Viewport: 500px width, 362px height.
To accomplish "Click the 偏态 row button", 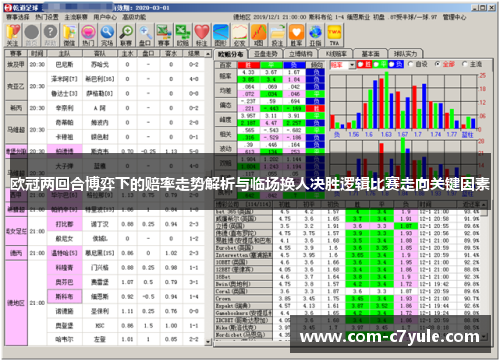I will (x=225, y=105).
